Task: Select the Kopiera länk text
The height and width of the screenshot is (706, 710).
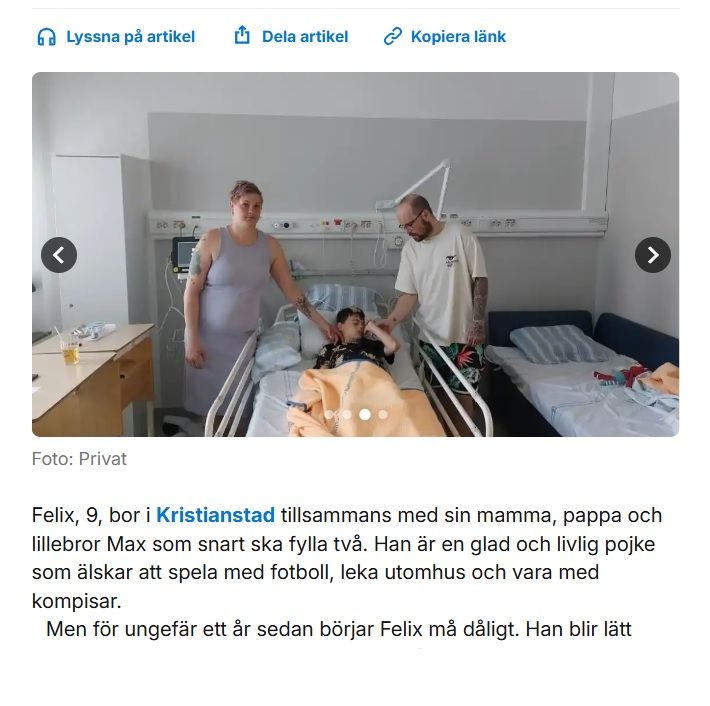Action: click(x=458, y=37)
